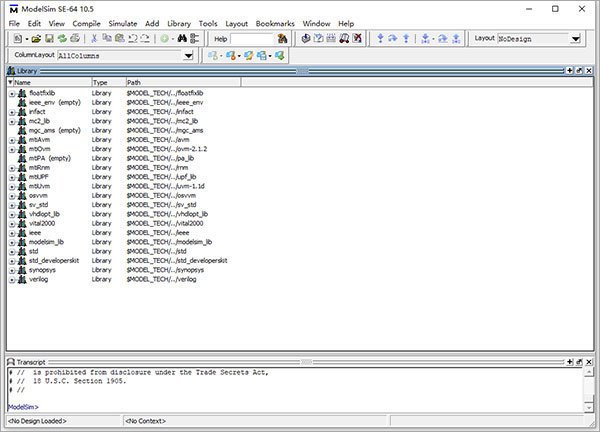Zoom the Transcript panel with plus button

(570, 362)
